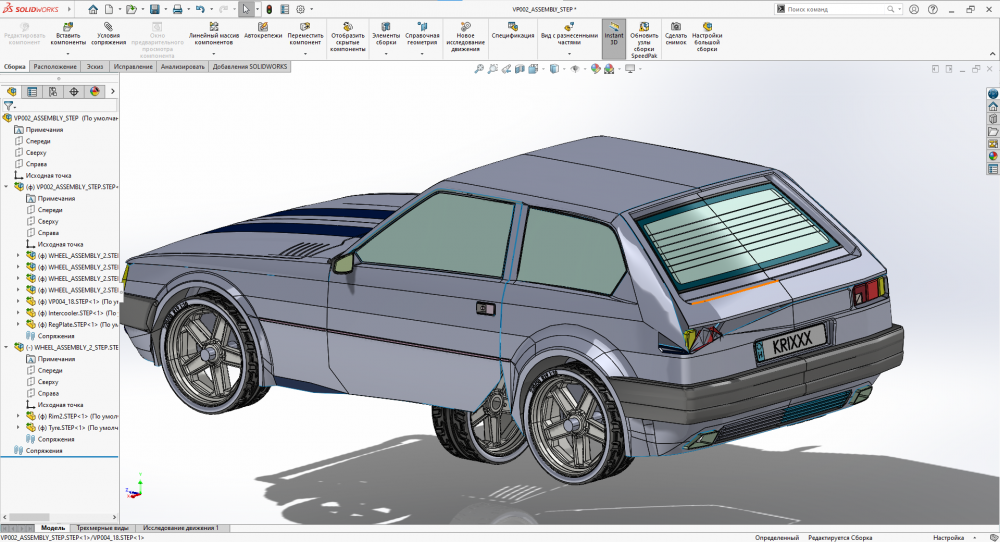Expand the Rim2.STEP component node

(18, 416)
